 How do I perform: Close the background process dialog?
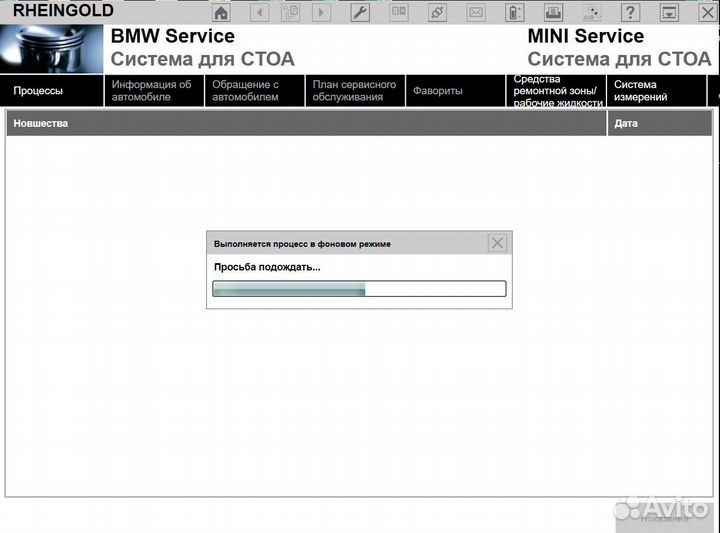click(x=497, y=243)
